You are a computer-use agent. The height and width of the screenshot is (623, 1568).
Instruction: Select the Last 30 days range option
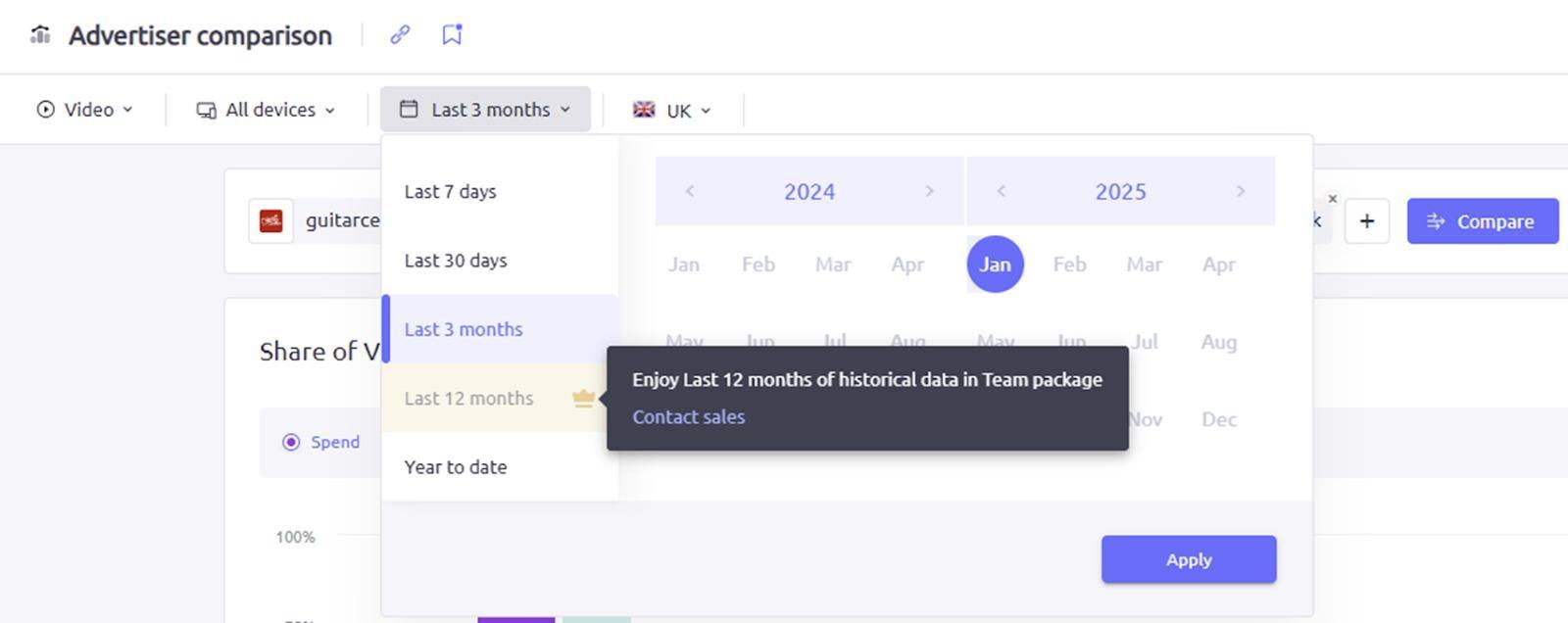tap(455, 261)
